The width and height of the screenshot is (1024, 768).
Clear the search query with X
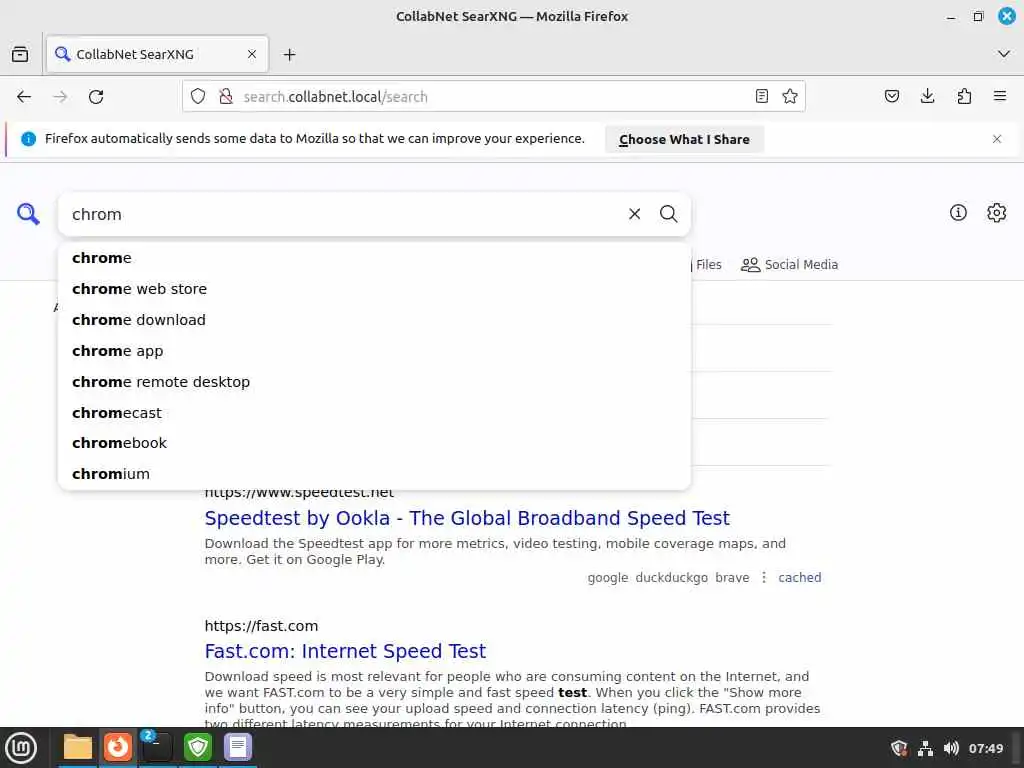[634, 214]
